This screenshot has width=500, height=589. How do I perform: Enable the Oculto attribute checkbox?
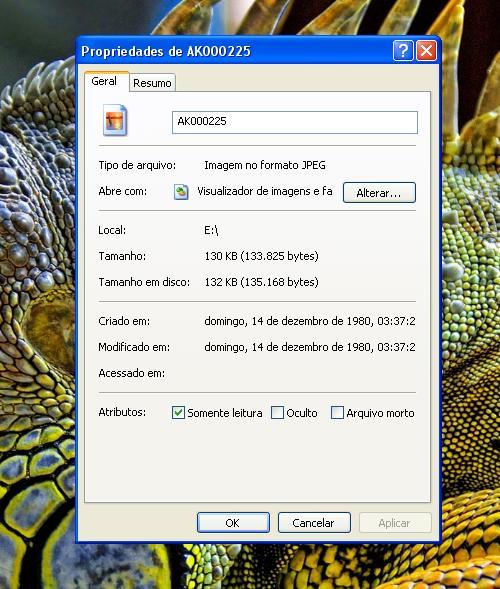point(277,412)
